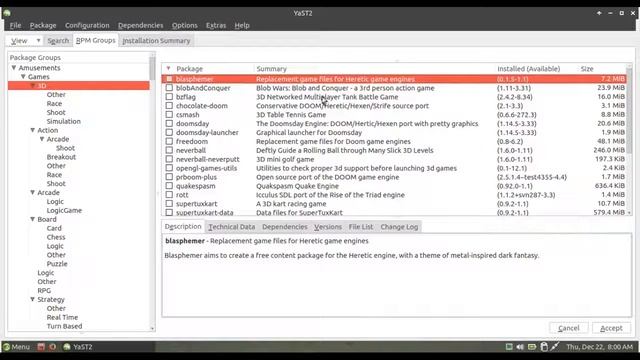Click the status column sort arrow in table header

168,69
